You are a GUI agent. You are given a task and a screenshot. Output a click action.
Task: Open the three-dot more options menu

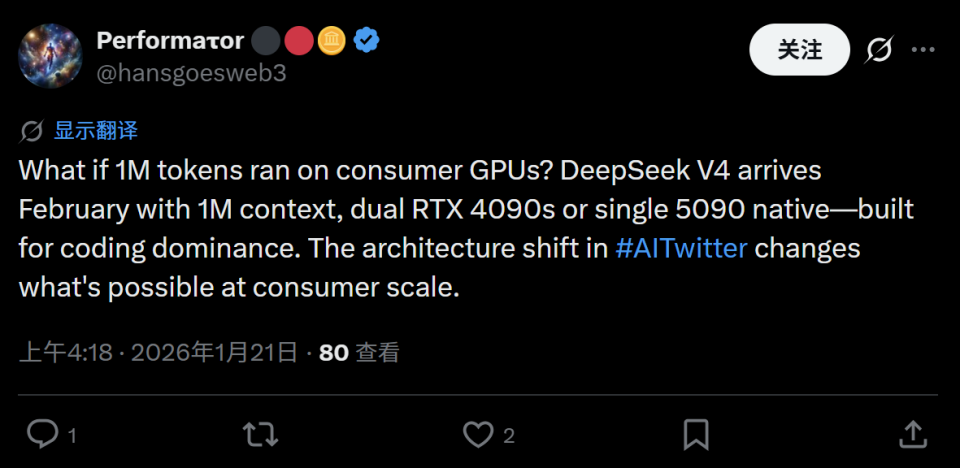click(x=925, y=49)
